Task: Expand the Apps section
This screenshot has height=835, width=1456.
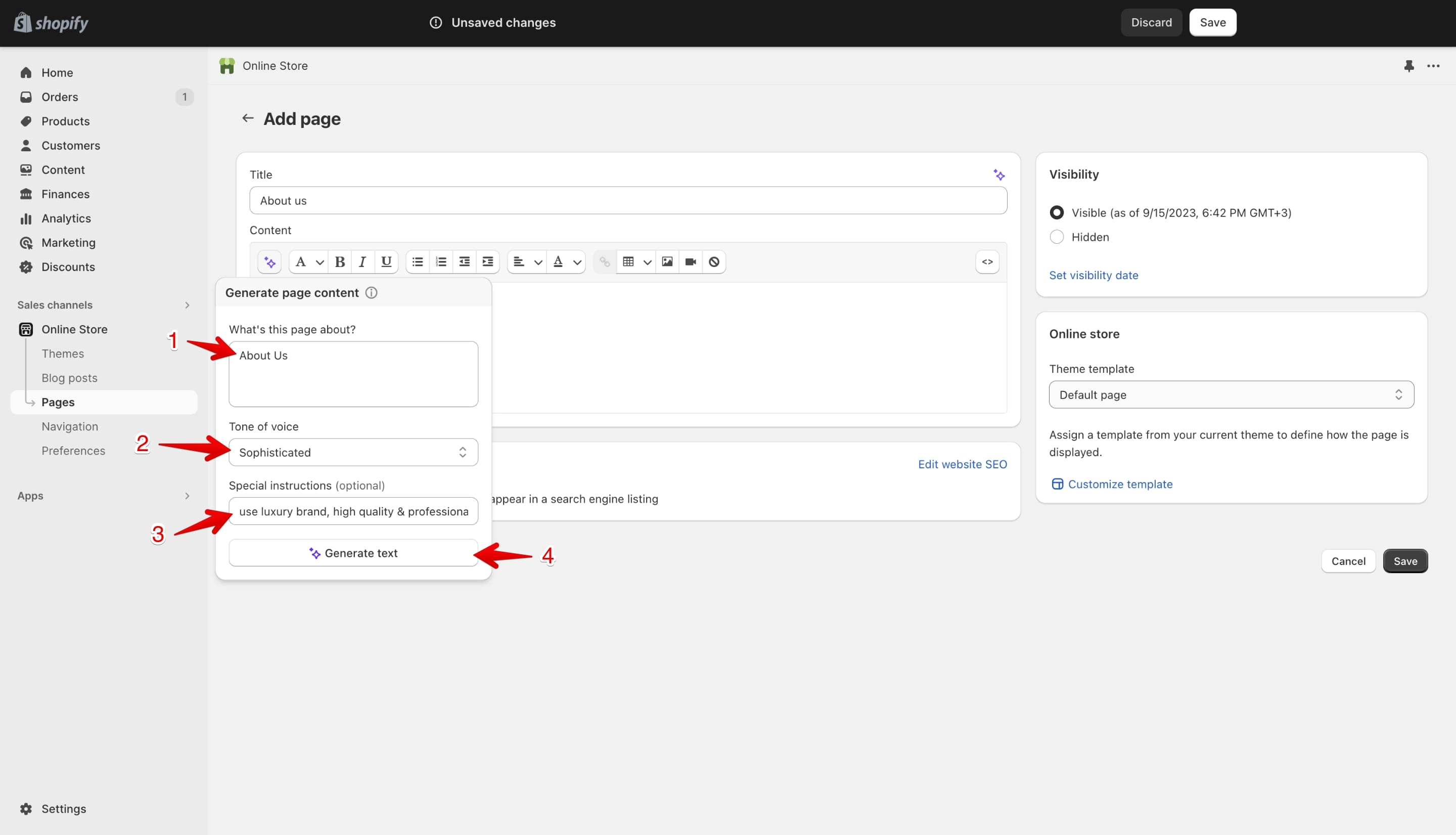Action: click(x=187, y=496)
